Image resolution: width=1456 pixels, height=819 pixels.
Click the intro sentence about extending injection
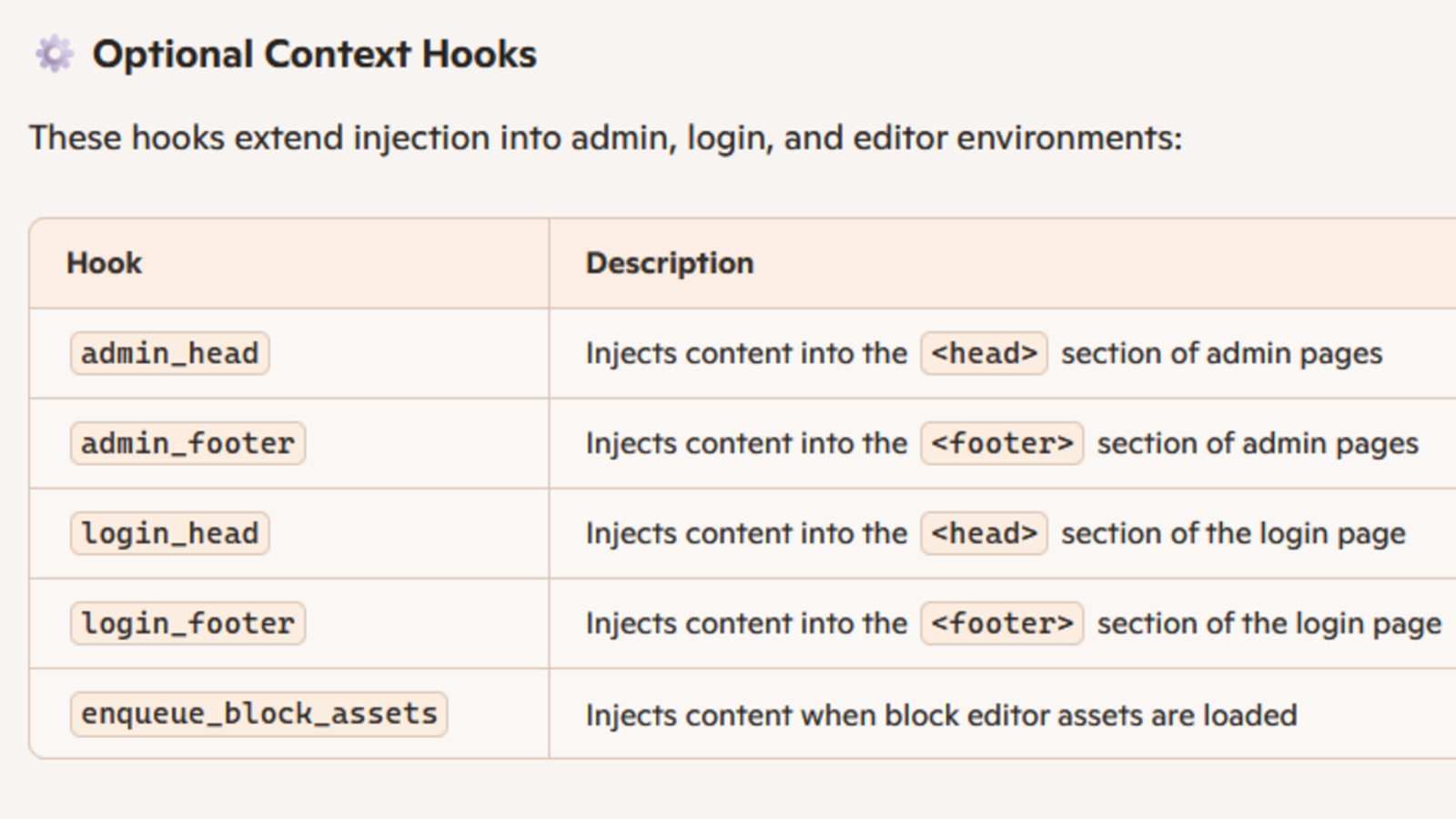tap(605, 138)
